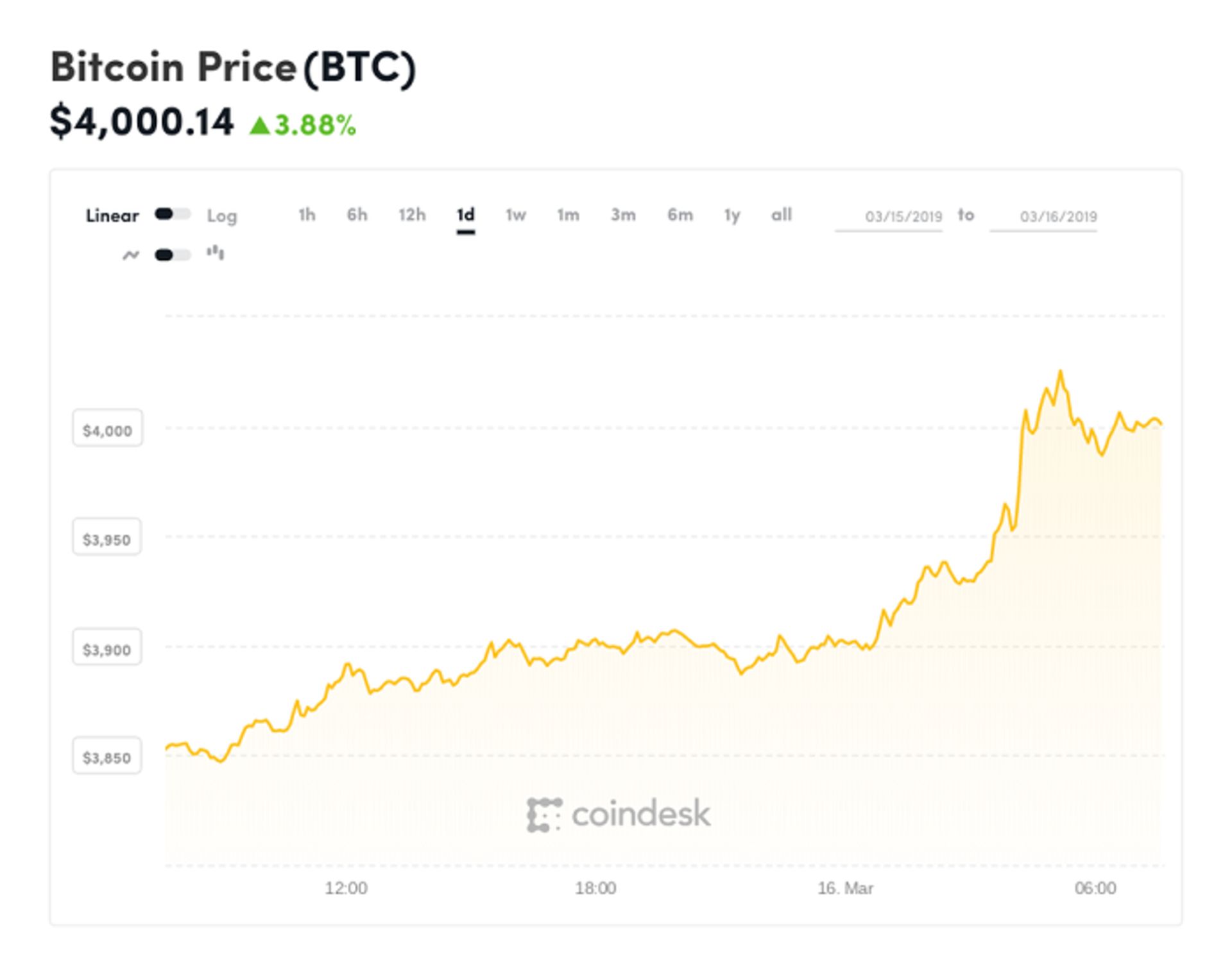Click the green up-arrow percentage indicator
This screenshot has width=1232, height=975.
tap(302, 124)
